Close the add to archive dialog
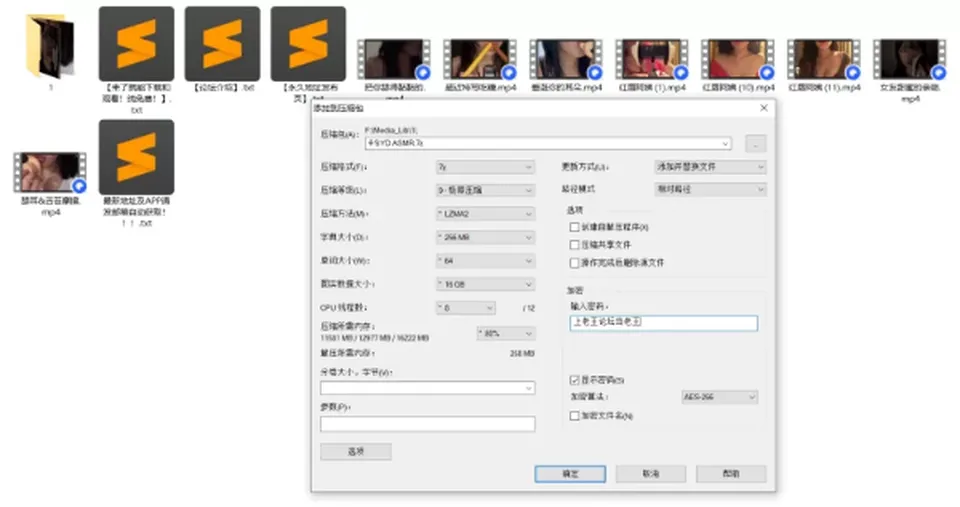Image resolution: width=960 pixels, height=507 pixels. click(763, 108)
